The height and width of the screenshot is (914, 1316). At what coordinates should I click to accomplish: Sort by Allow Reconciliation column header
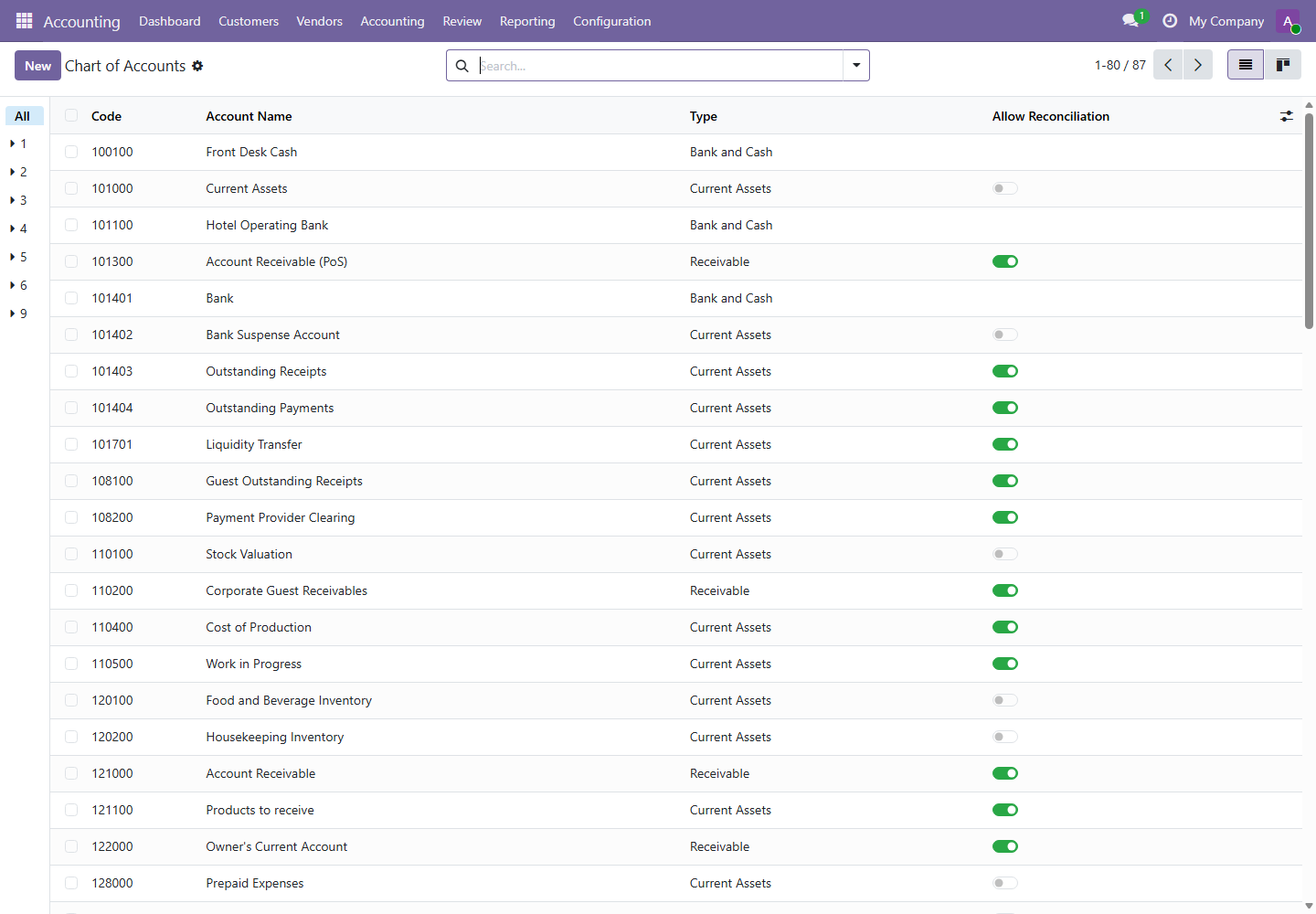(1051, 116)
